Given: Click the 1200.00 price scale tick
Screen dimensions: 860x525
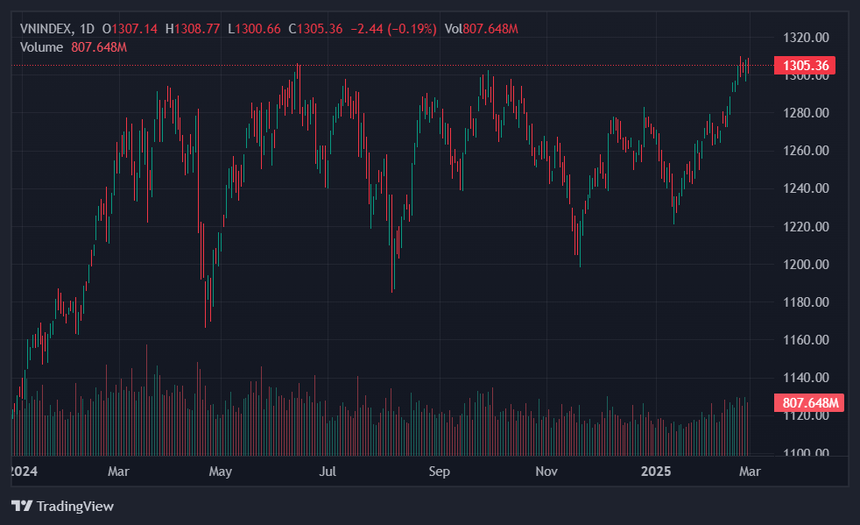Looking at the screenshot, I should coord(806,264).
